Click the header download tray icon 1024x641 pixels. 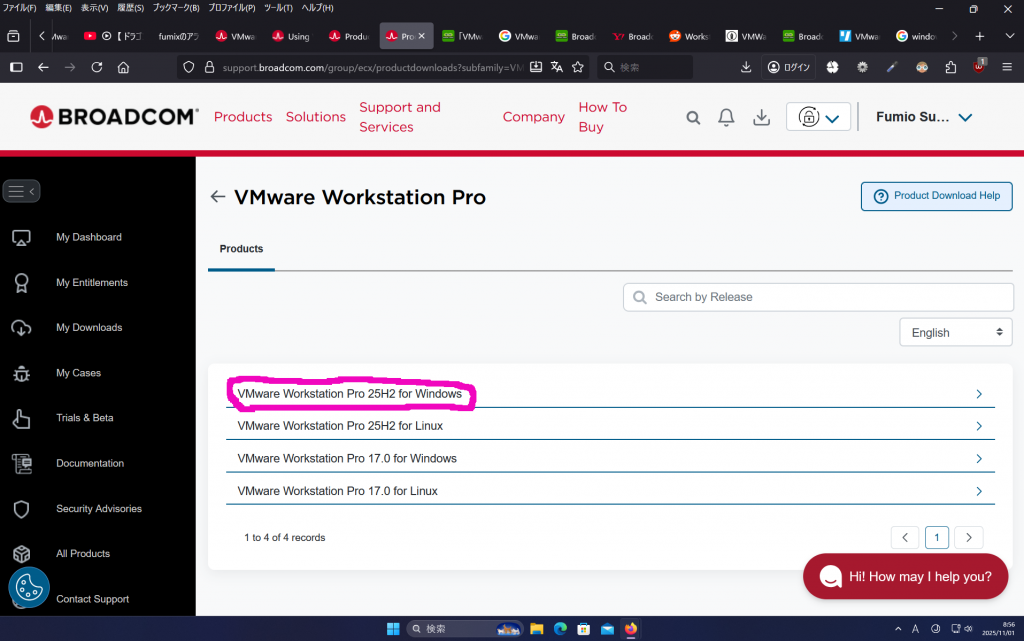point(761,117)
